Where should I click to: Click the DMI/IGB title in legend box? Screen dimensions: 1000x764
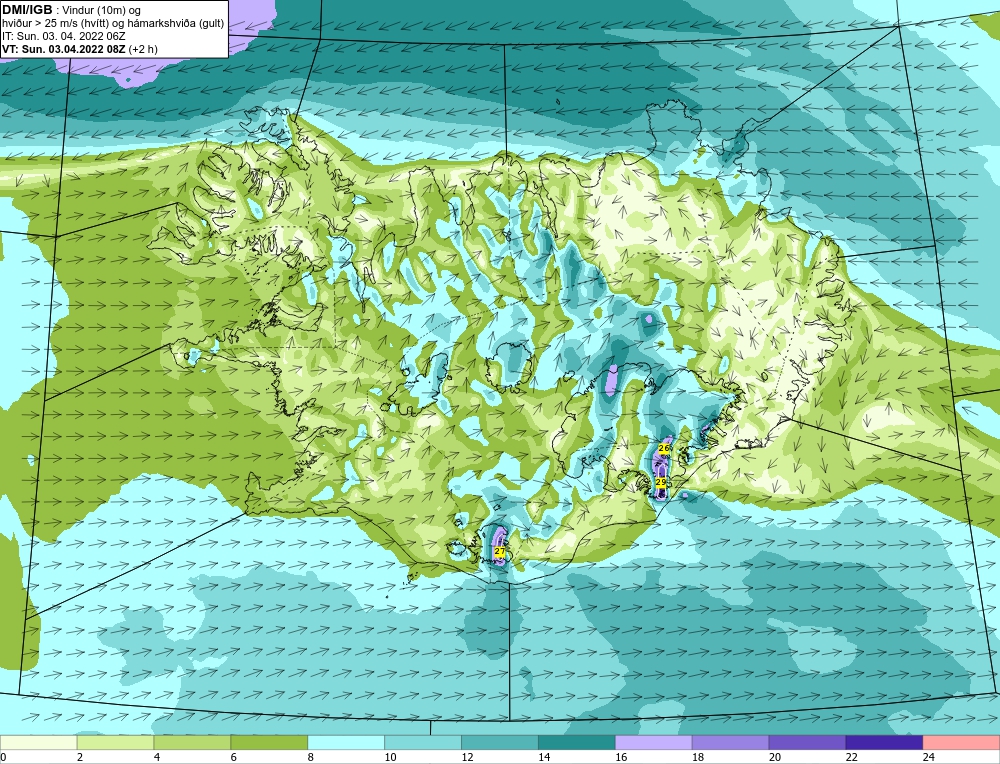tap(27, 10)
